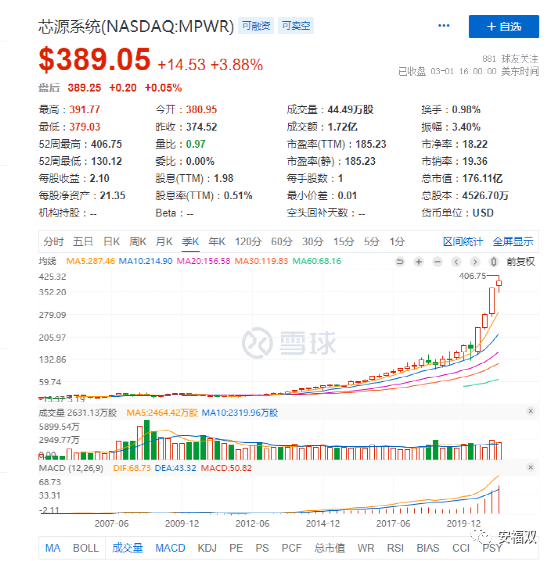This screenshot has height=561, width=554.
Task: Toggle the PCF indicator
Action: click(x=291, y=548)
